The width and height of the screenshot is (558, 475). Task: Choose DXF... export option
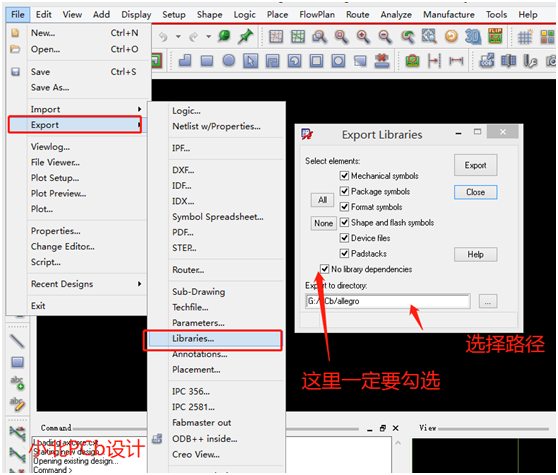click(x=183, y=170)
